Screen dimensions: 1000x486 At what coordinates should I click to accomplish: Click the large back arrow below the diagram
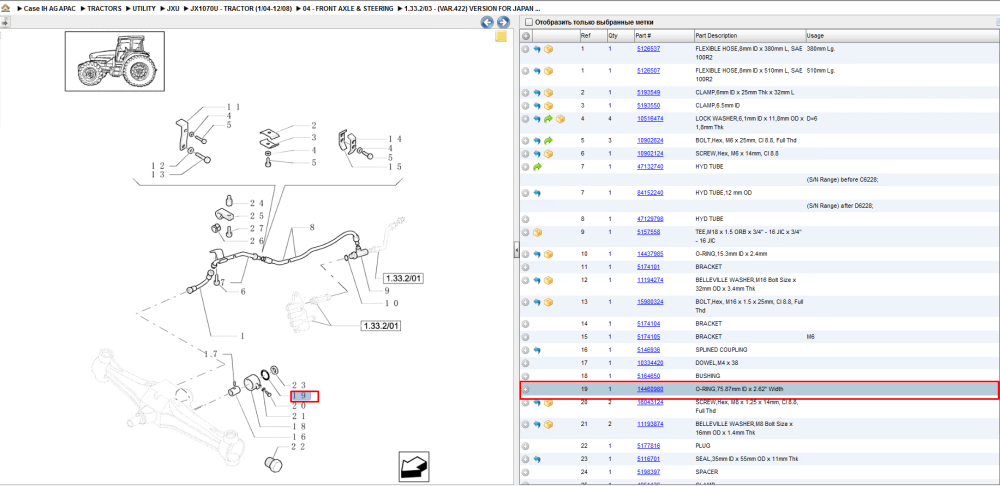(412, 466)
